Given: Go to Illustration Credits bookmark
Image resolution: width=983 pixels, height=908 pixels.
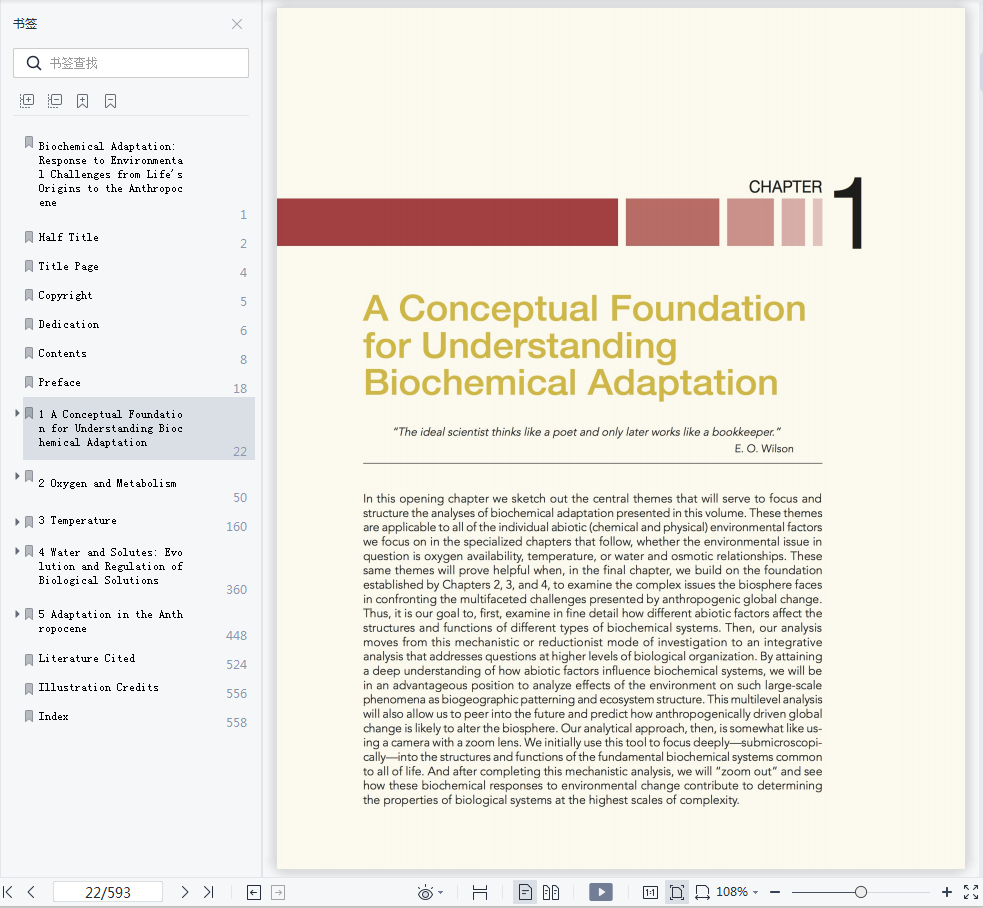Looking at the screenshot, I should [98, 687].
